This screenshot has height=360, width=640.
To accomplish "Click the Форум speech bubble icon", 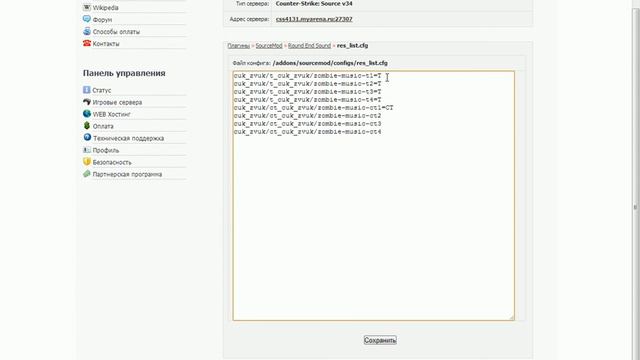I will coord(87,19).
